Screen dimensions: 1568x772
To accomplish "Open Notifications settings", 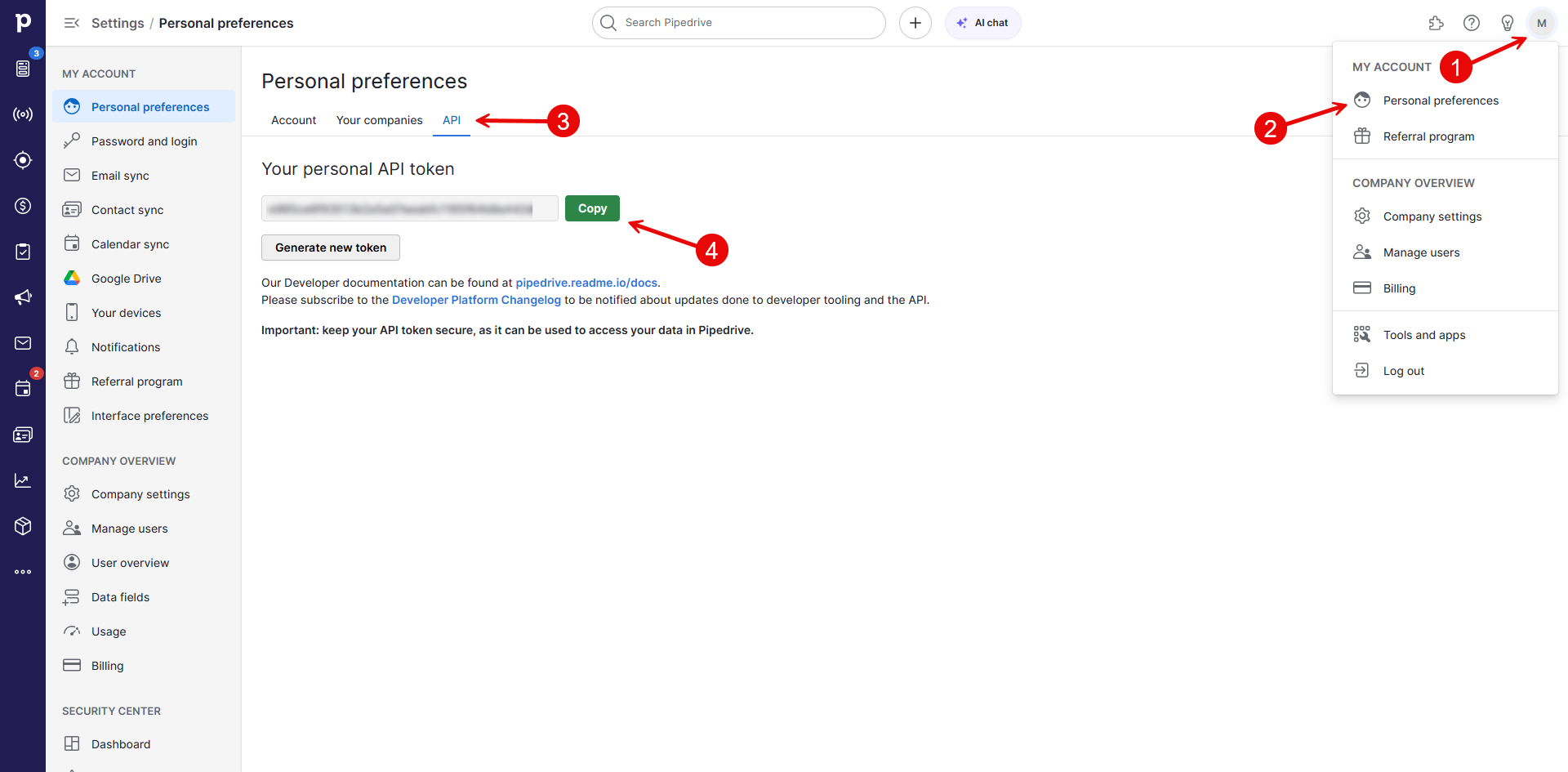I will [144, 347].
